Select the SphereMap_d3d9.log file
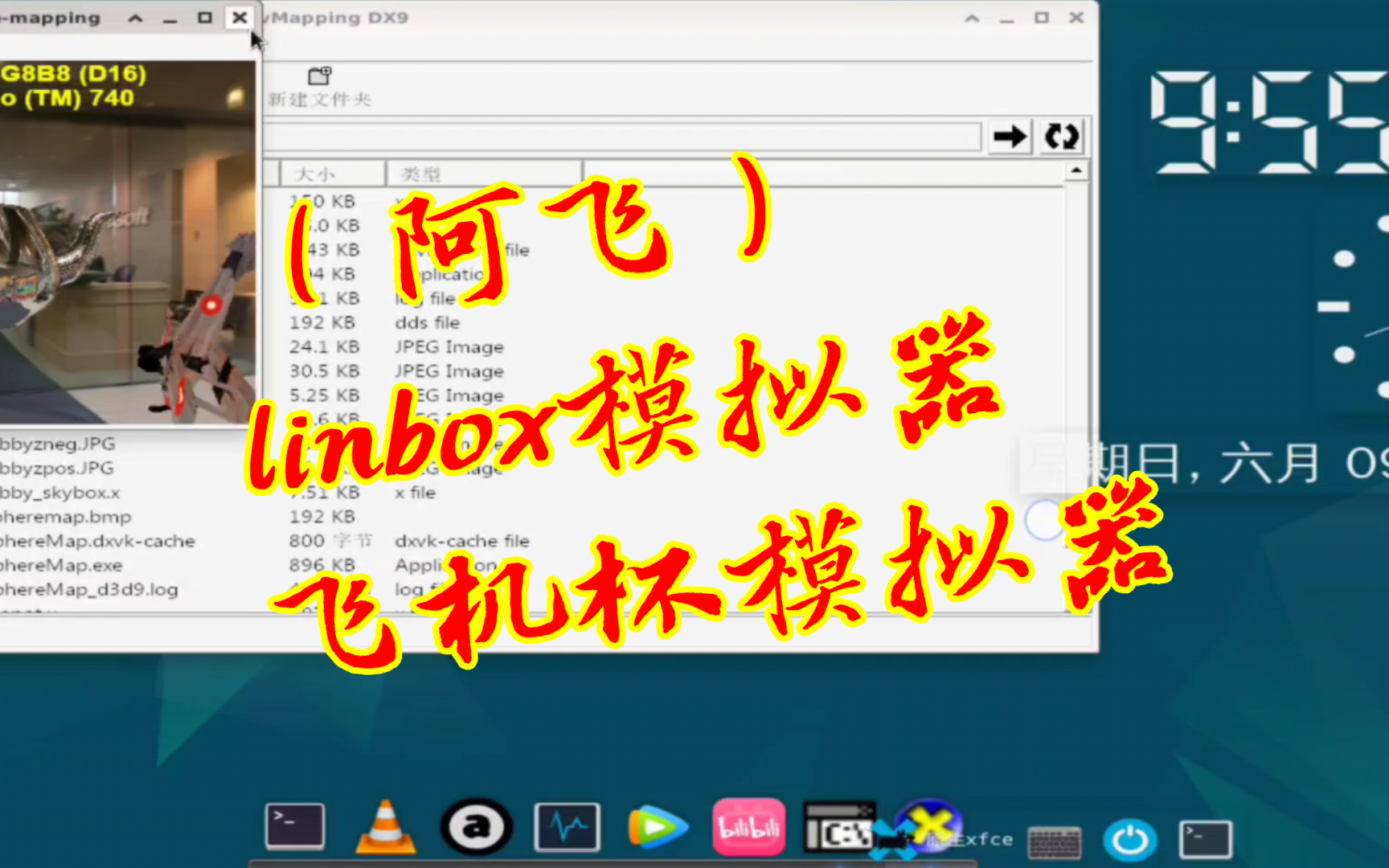1389x868 pixels. [x=88, y=589]
